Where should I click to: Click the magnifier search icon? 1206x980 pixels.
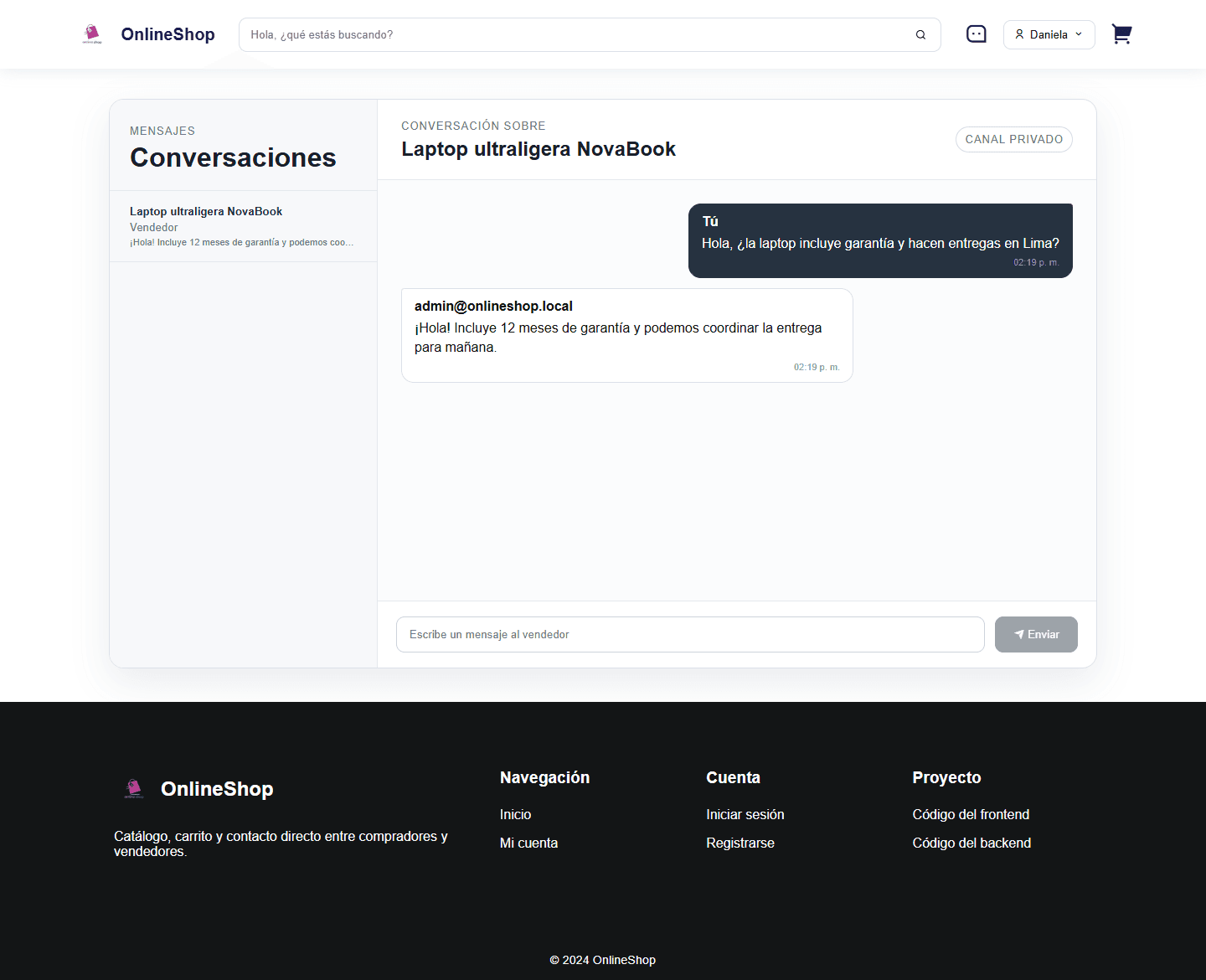coord(920,34)
